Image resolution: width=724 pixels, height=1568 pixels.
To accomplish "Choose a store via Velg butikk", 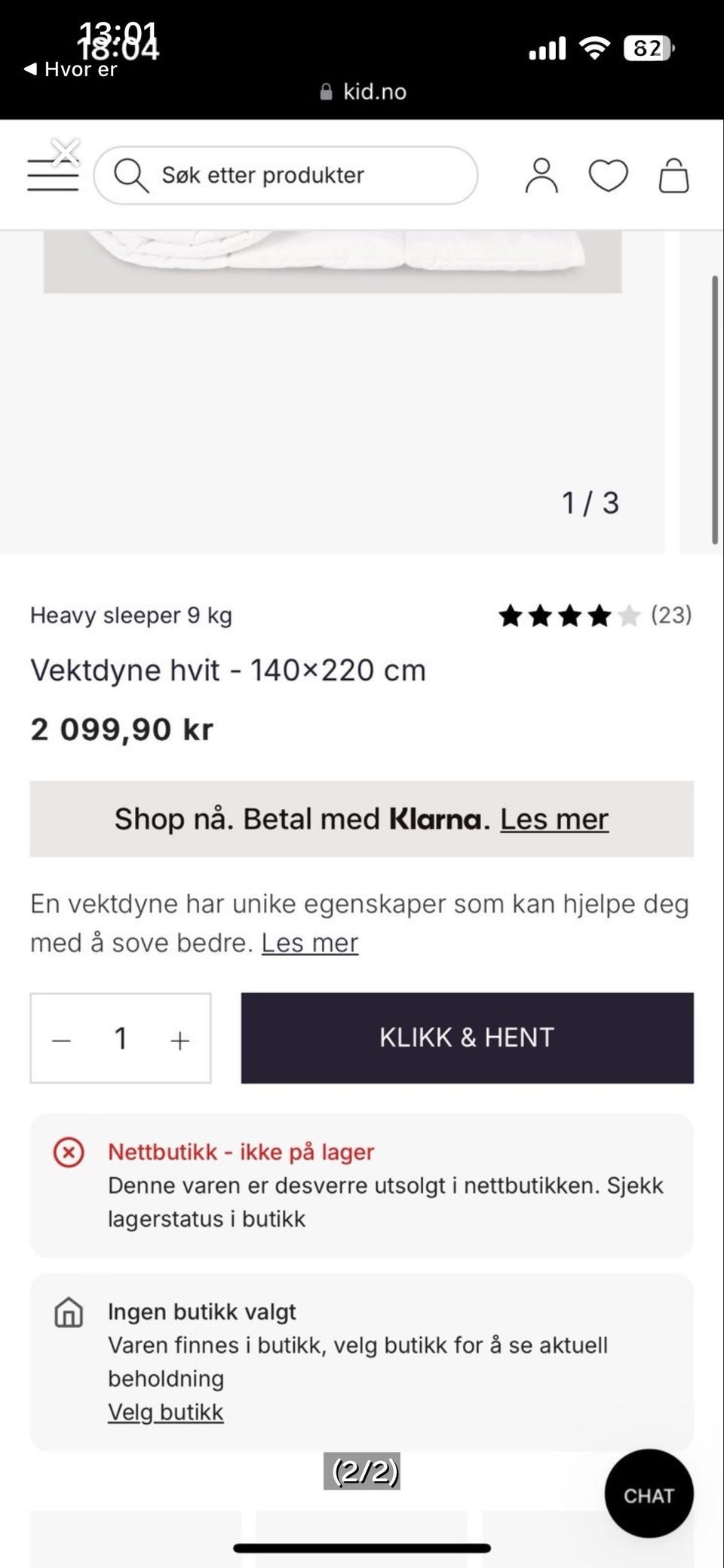I will [x=166, y=1412].
